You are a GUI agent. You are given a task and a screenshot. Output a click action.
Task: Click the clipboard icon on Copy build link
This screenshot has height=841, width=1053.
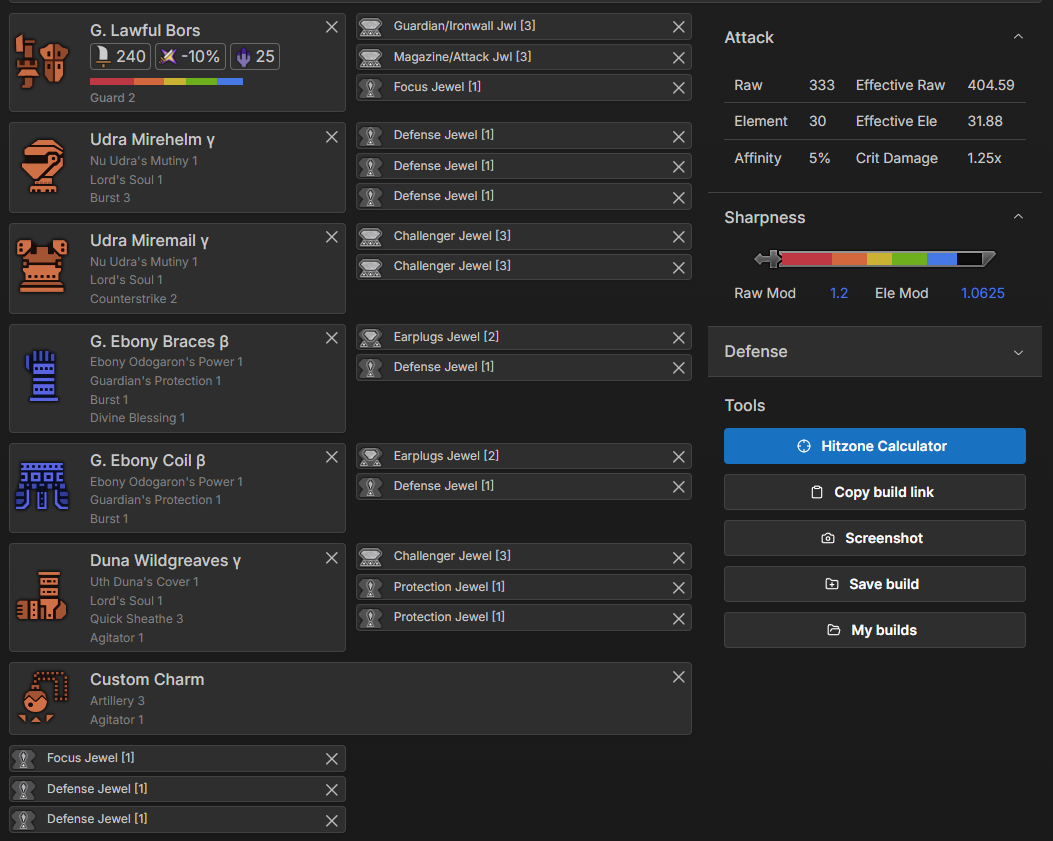pos(817,492)
